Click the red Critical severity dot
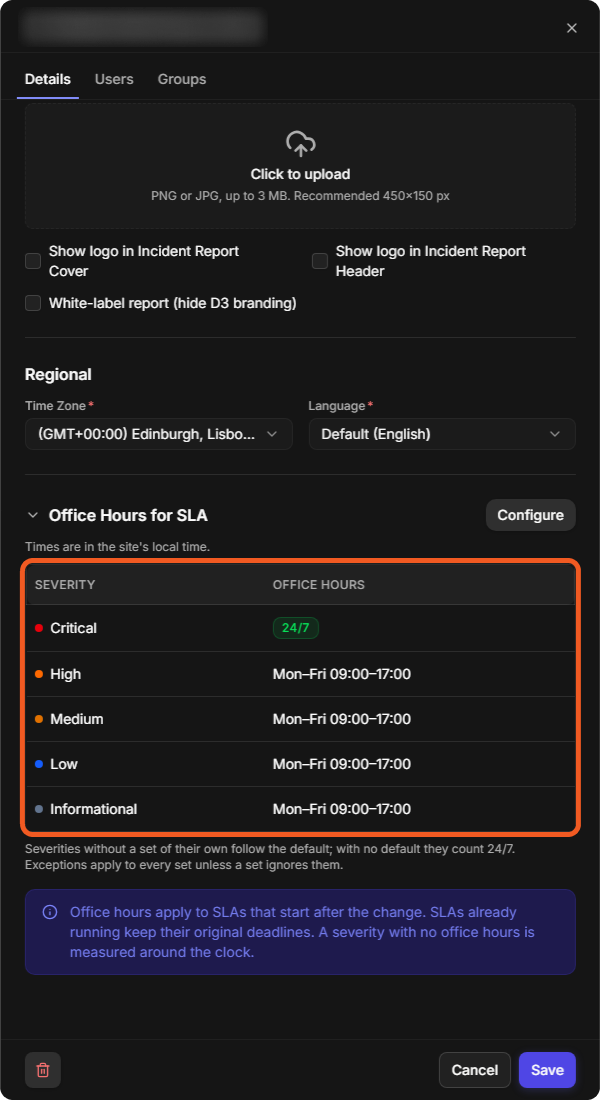Image resolution: width=600 pixels, height=1100 pixels. coord(39,628)
